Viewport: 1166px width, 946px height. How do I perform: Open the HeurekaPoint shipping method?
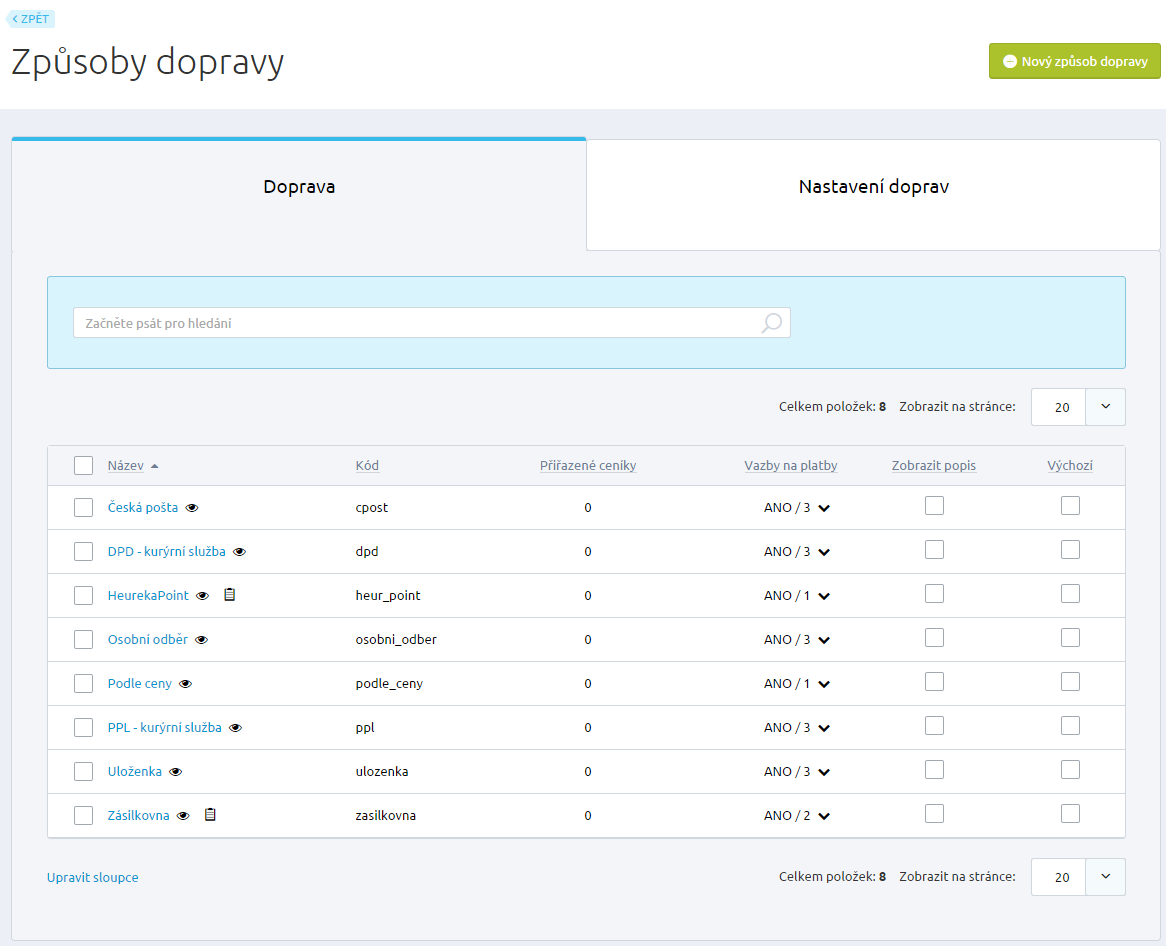148,595
